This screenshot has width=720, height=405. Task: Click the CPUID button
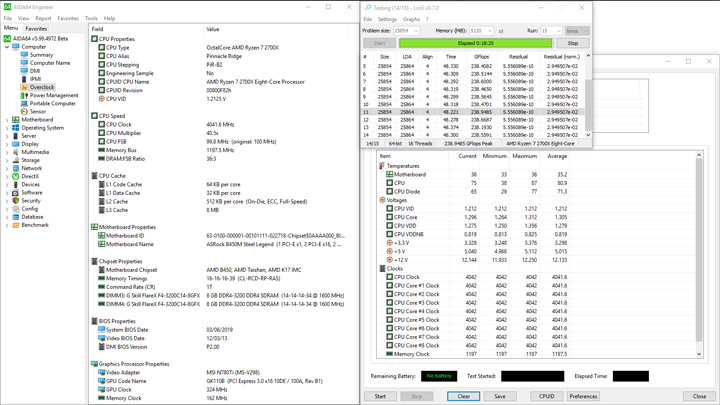tap(546, 396)
